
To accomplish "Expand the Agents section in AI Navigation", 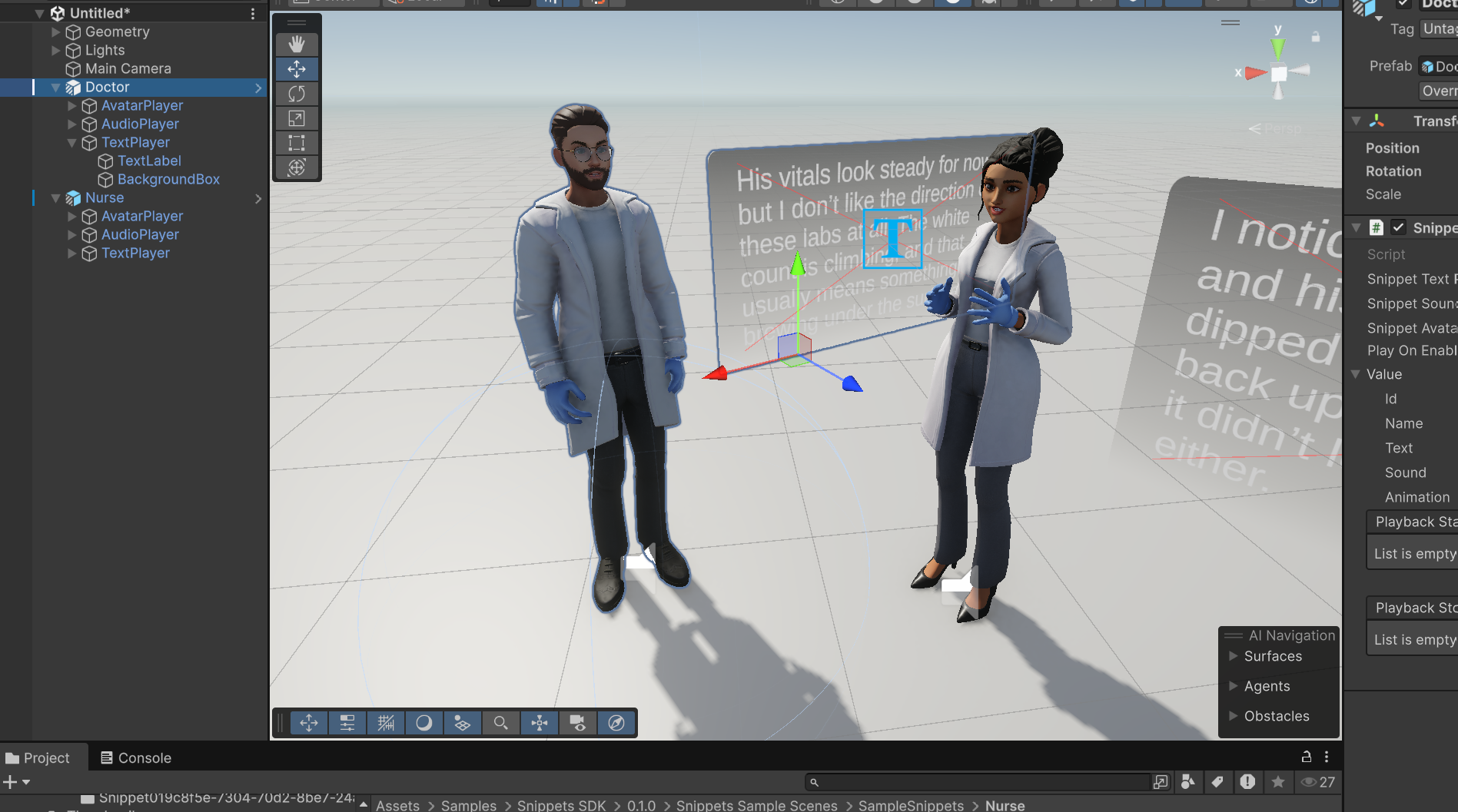I will (1234, 686).
